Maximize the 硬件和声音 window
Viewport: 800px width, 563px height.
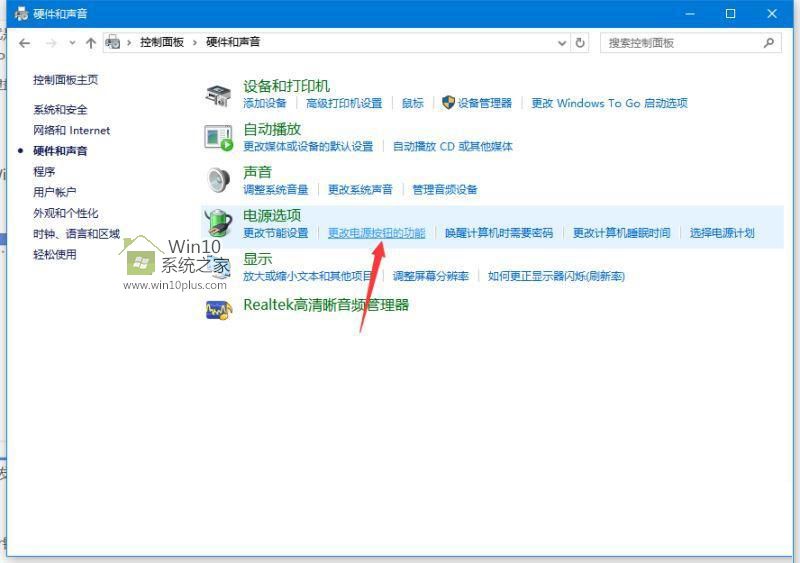pos(730,14)
